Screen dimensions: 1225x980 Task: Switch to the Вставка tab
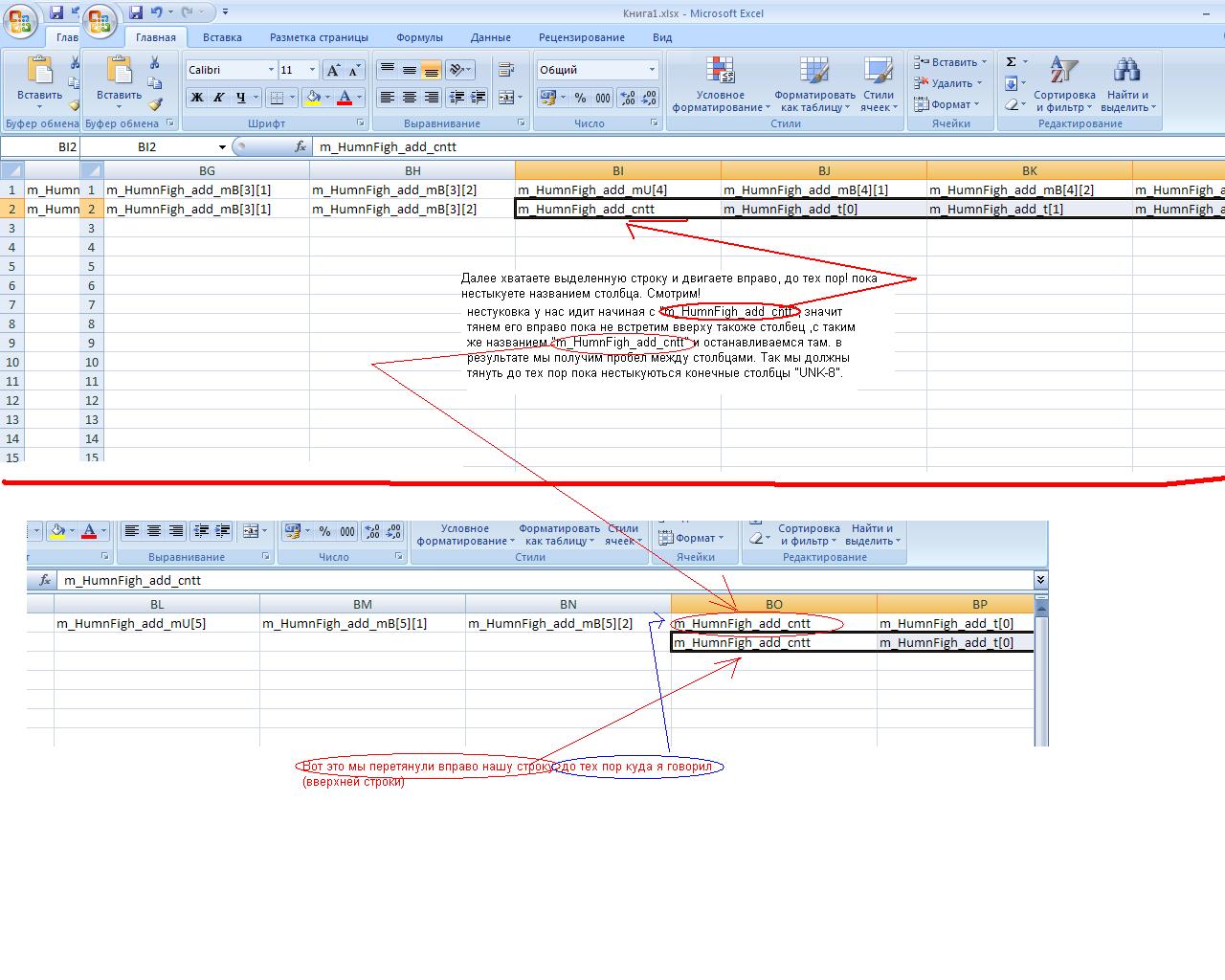[222, 37]
